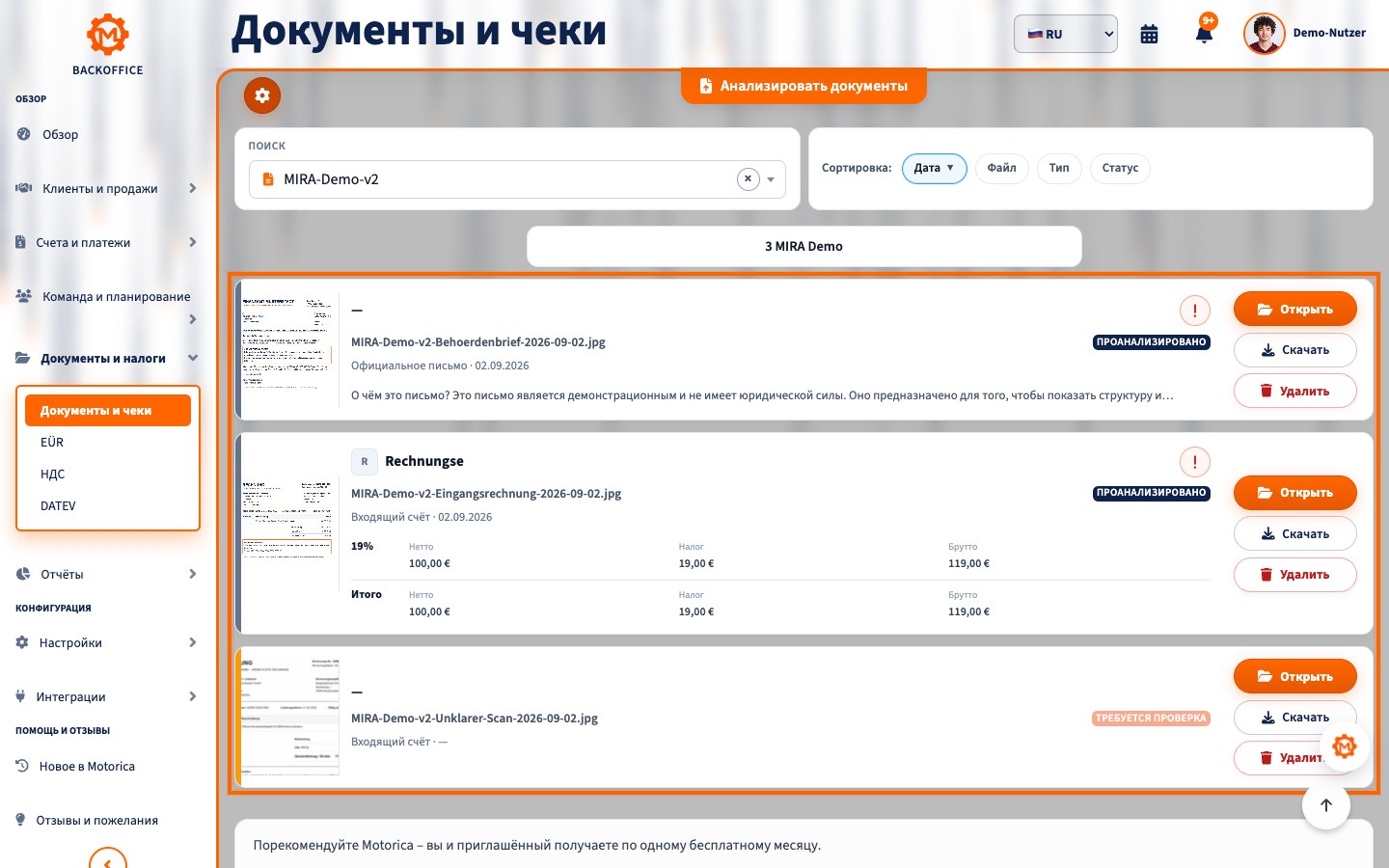This screenshot has width=1389, height=868.
Task: Open the Unklarer-Scan document
Action: (x=1294, y=676)
